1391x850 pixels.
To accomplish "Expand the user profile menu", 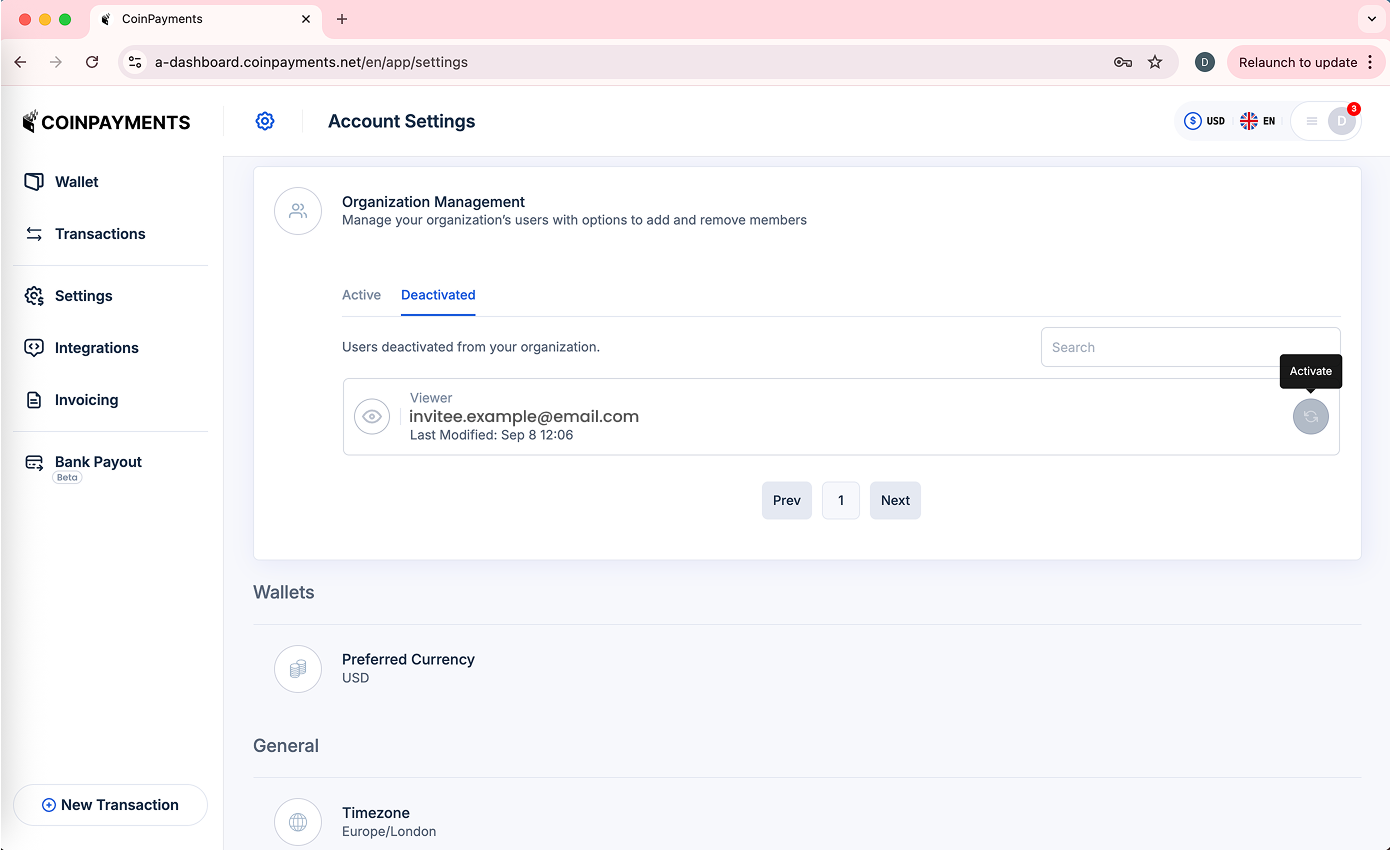I will (x=1326, y=121).
